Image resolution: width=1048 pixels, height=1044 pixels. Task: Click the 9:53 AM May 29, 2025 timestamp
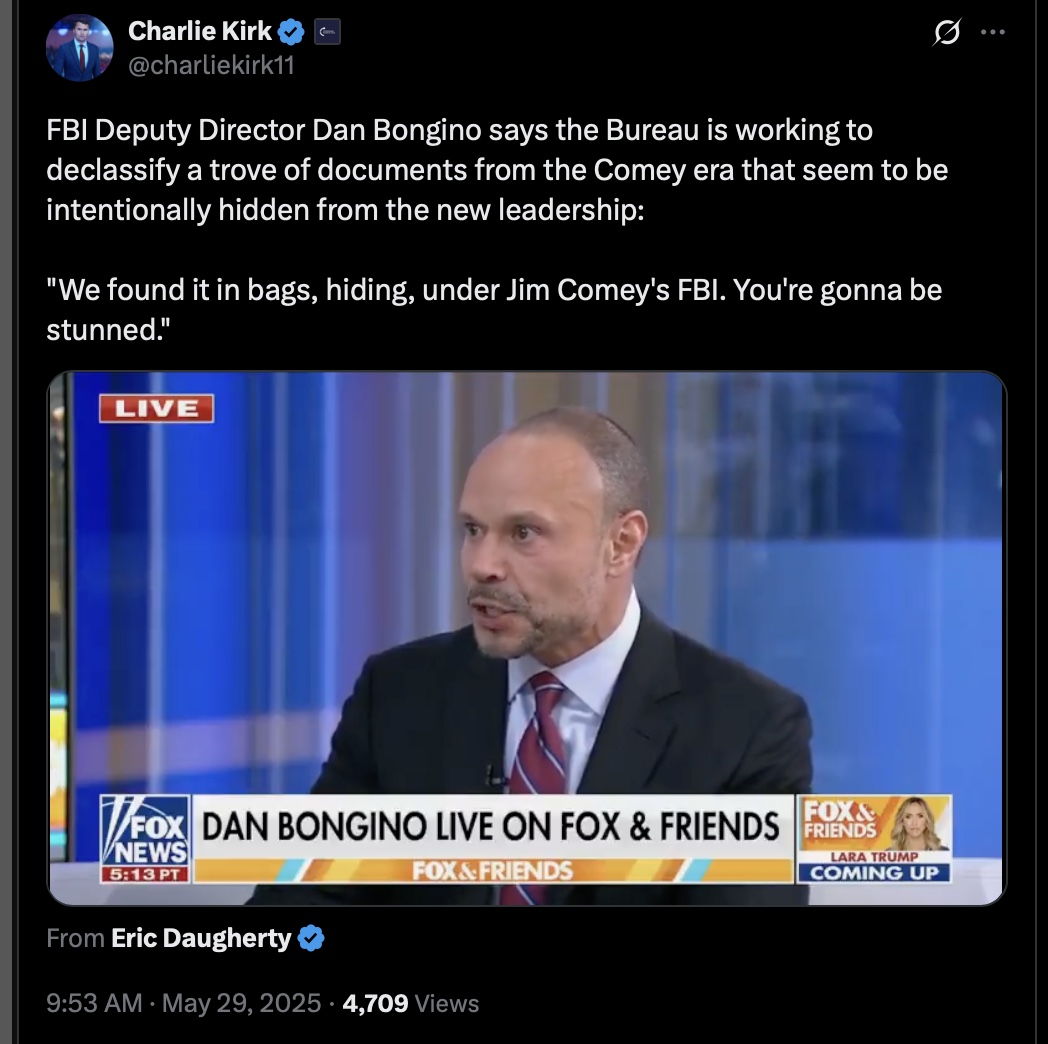coord(184,1003)
